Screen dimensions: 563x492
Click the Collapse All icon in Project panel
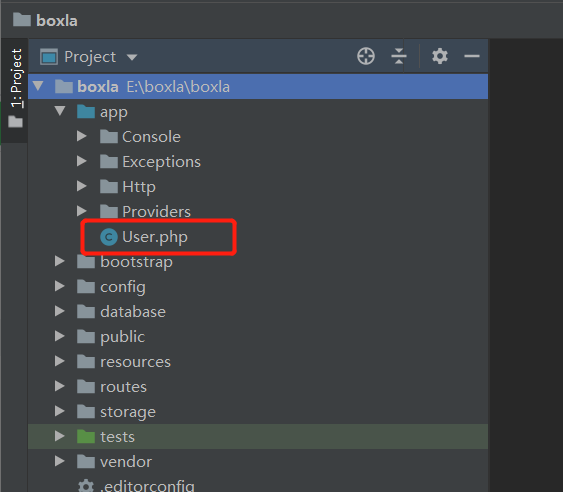tap(399, 56)
